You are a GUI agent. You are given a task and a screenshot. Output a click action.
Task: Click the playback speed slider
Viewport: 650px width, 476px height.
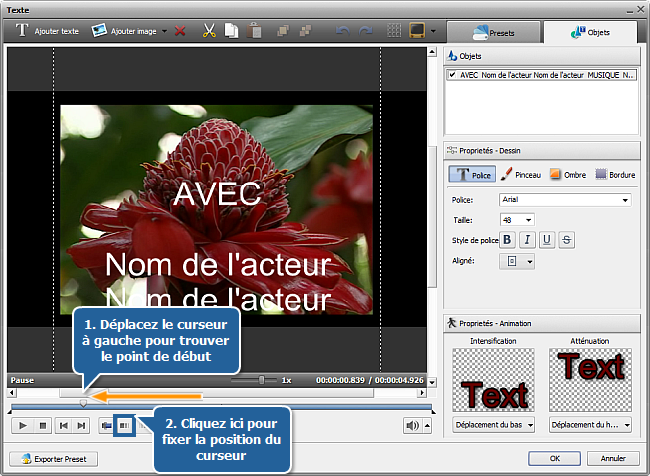tap(262, 380)
